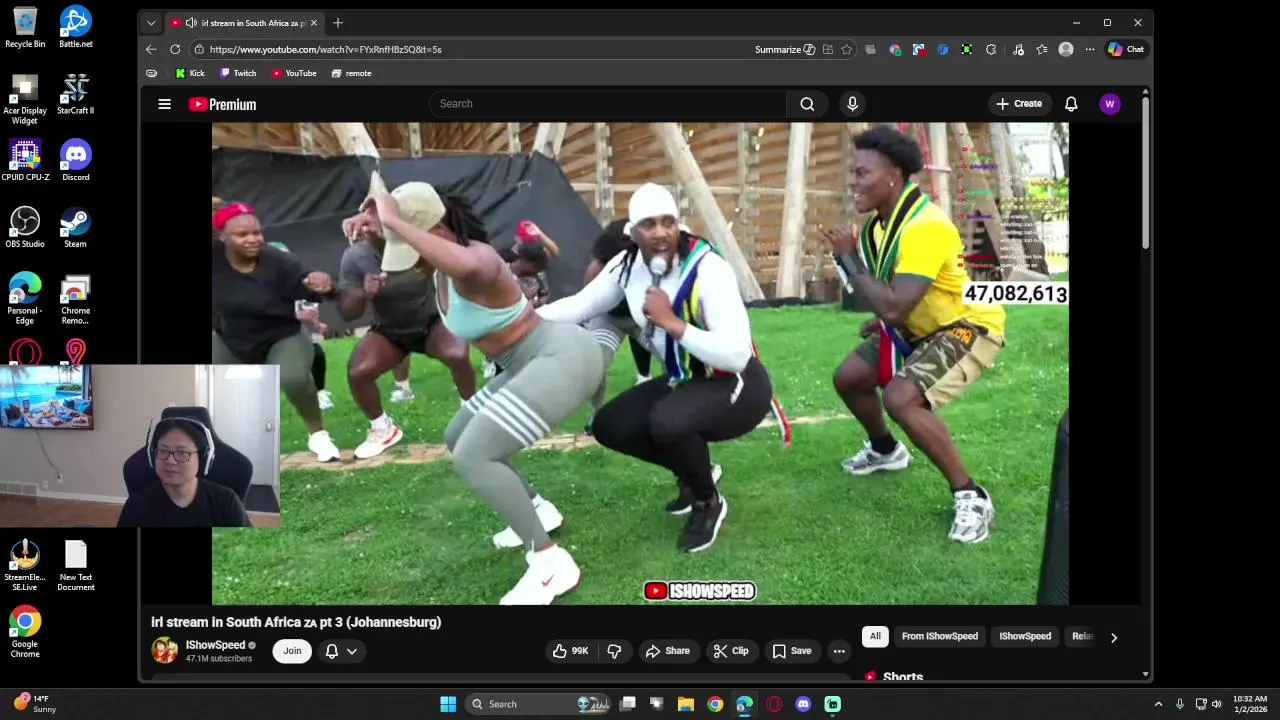This screenshot has height=720, width=1280.
Task: Open Discord from the taskbar
Action: pos(803,704)
